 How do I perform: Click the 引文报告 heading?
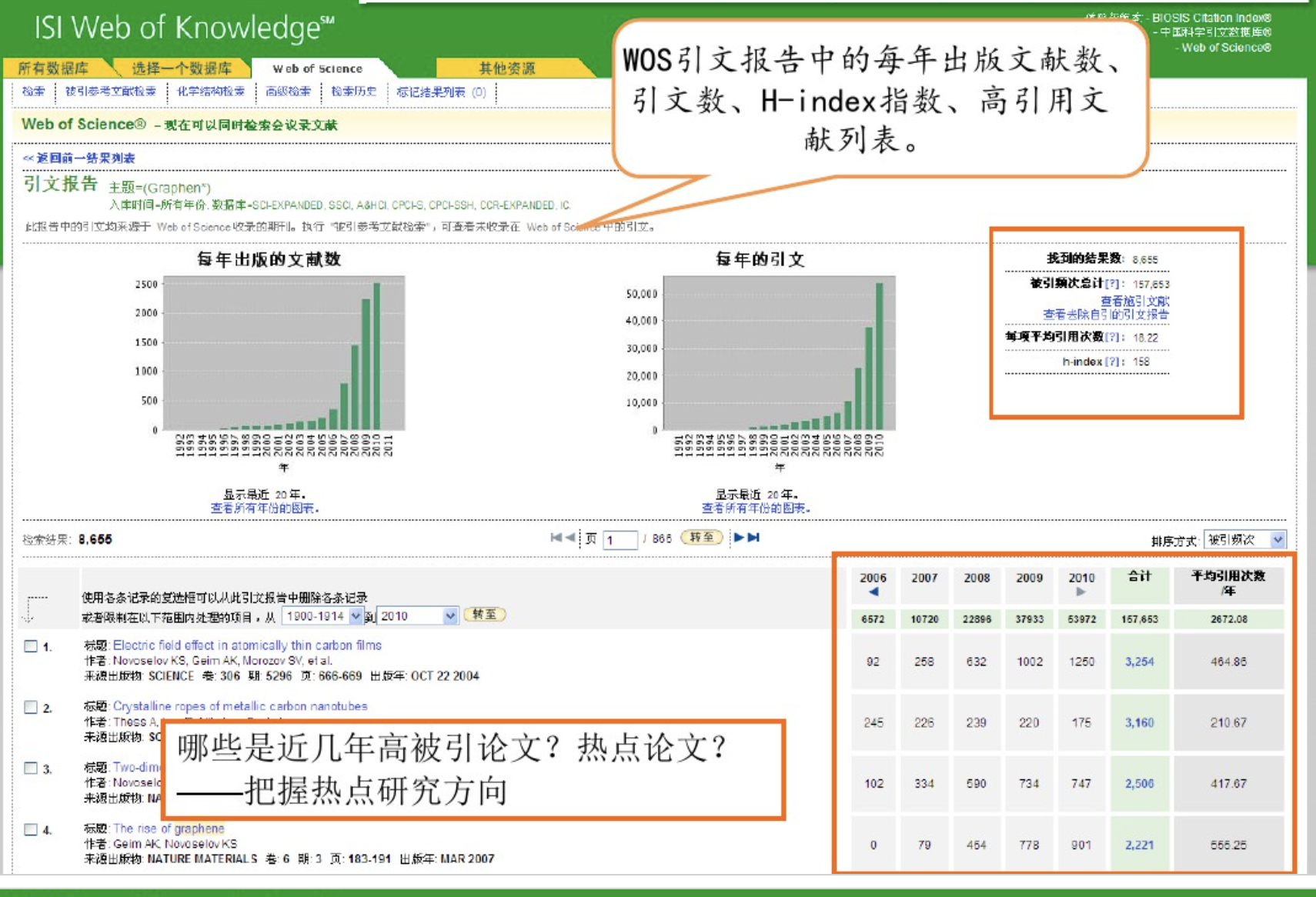(61, 184)
